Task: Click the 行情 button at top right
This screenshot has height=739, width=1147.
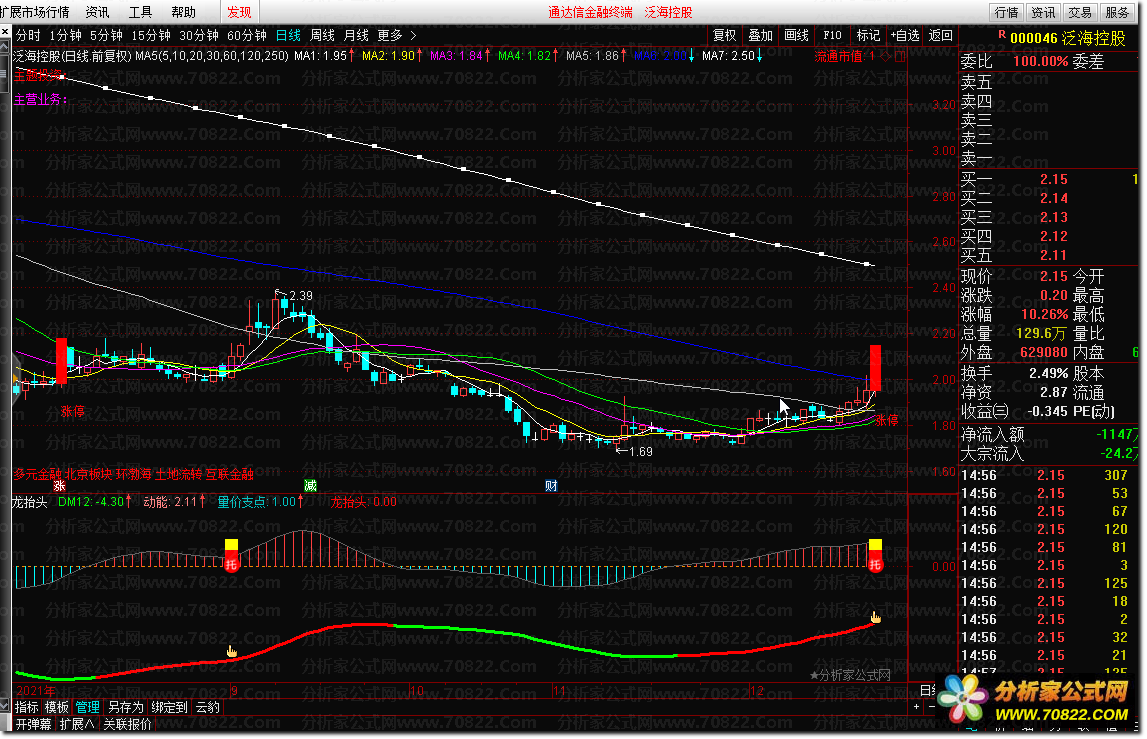Action: click(x=1007, y=12)
